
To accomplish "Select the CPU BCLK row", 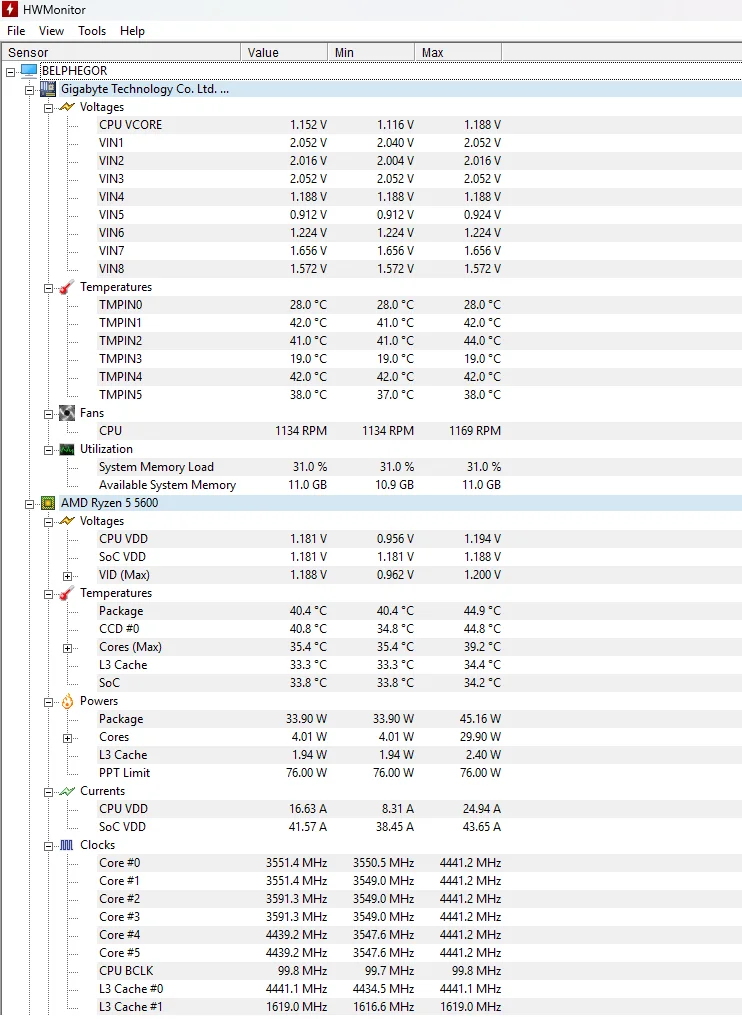I will pos(299,971).
